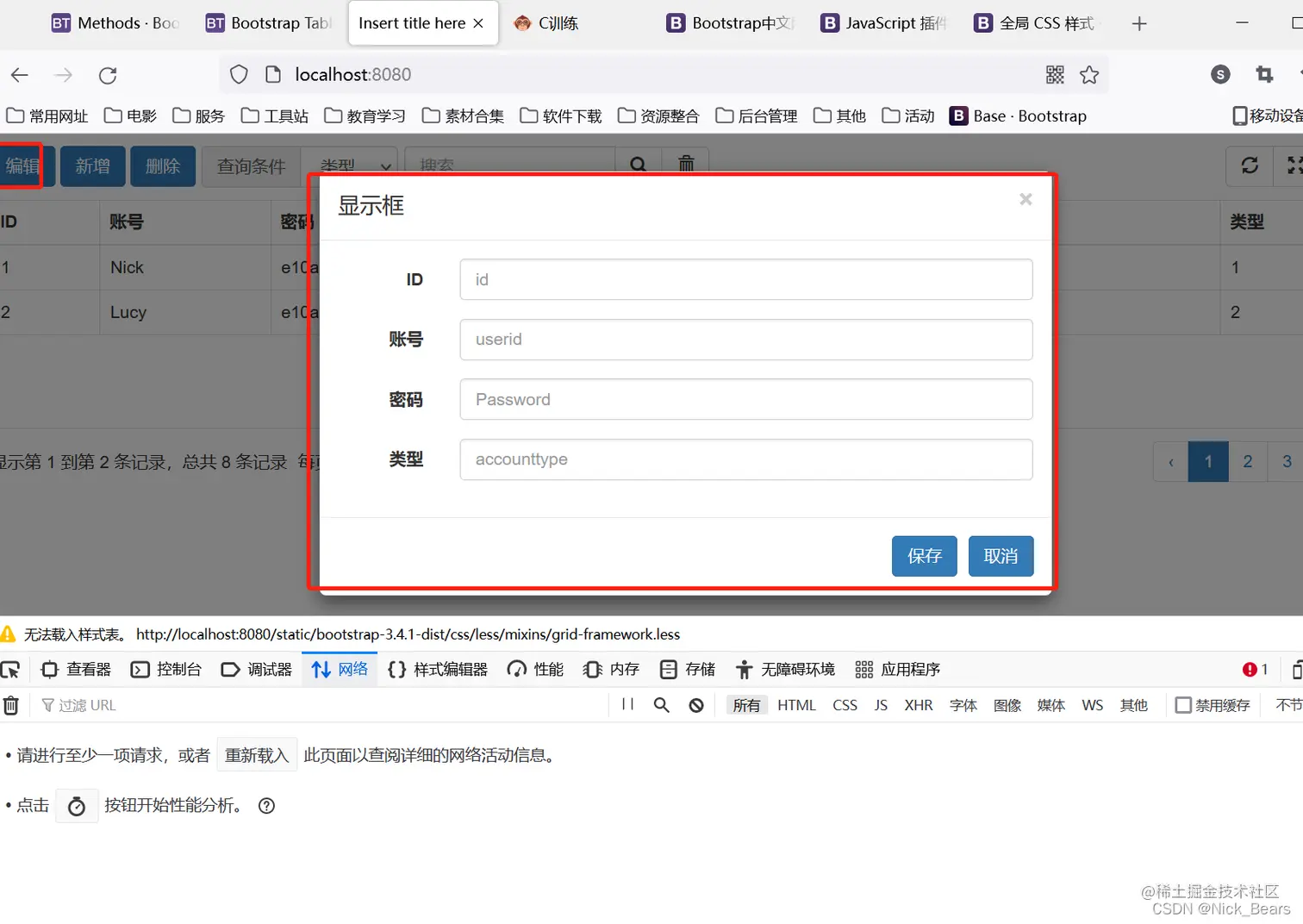This screenshot has height=924, width=1303.
Task: Click the 保存 button in the dialog
Action: (x=924, y=556)
